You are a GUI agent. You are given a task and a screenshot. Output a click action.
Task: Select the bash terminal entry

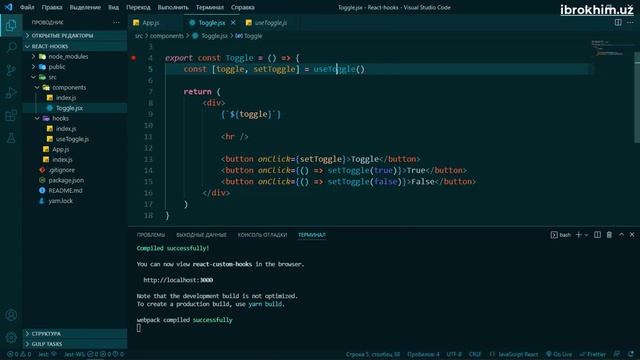tap(561, 235)
